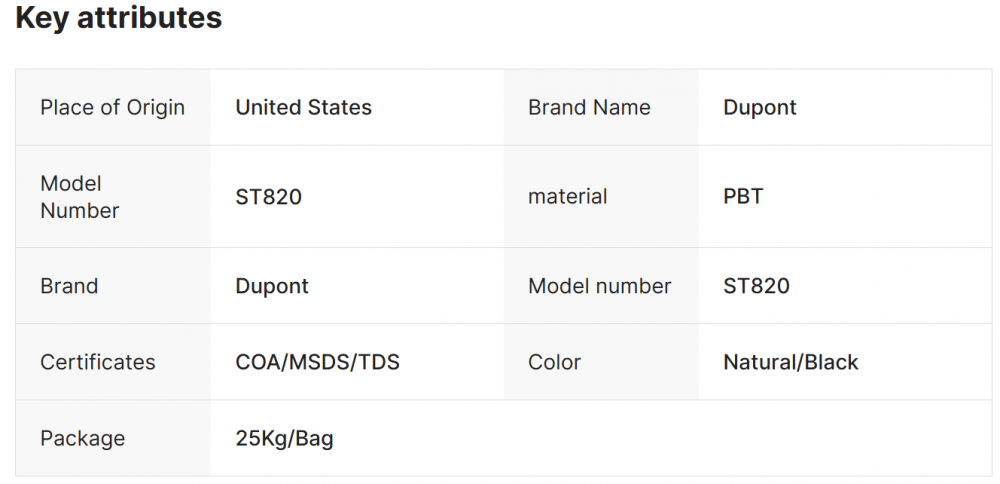Select the PBT material value
Image resolution: width=1000 pixels, height=484 pixels.
click(x=743, y=197)
